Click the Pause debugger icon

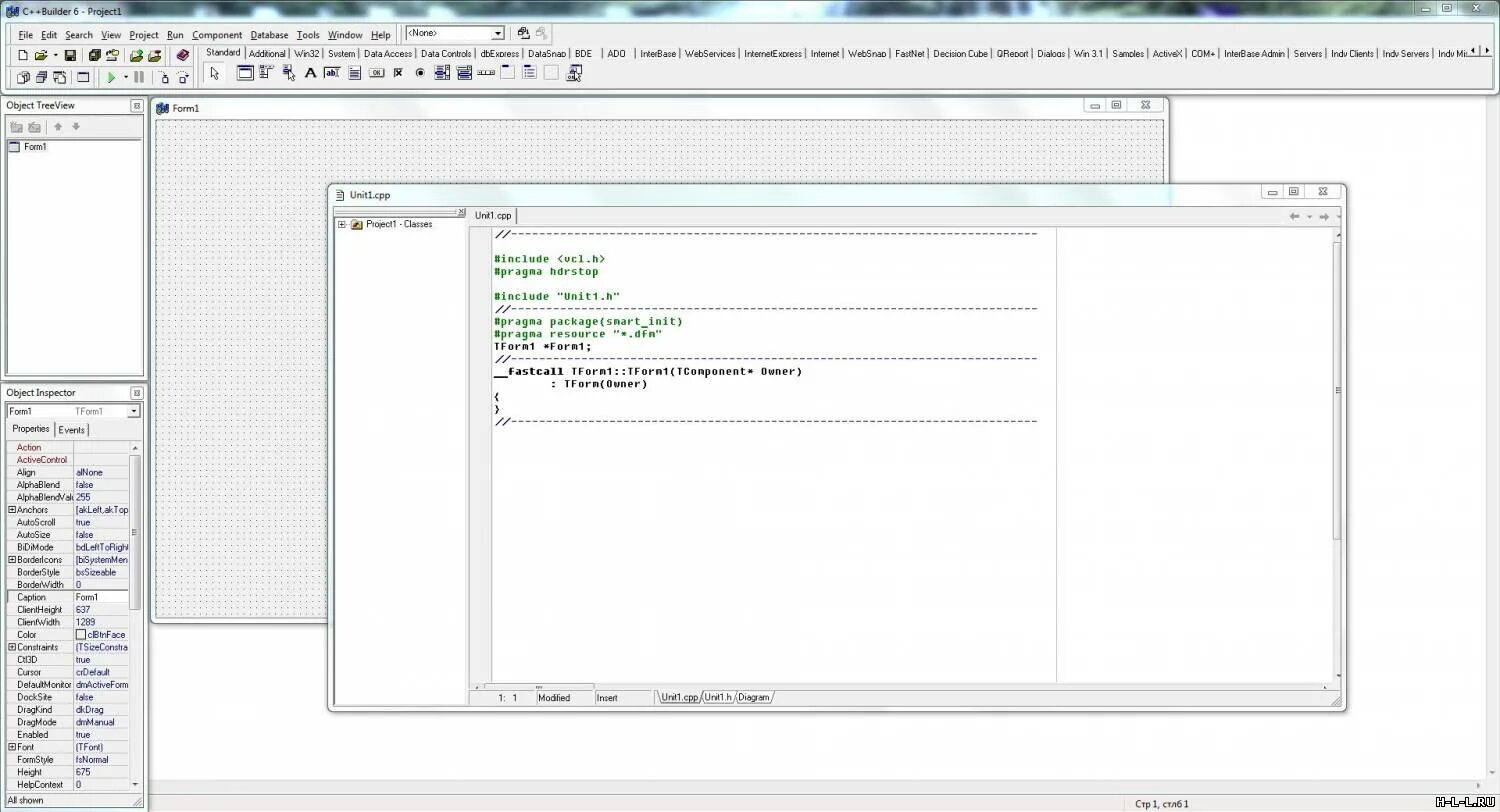[139, 77]
